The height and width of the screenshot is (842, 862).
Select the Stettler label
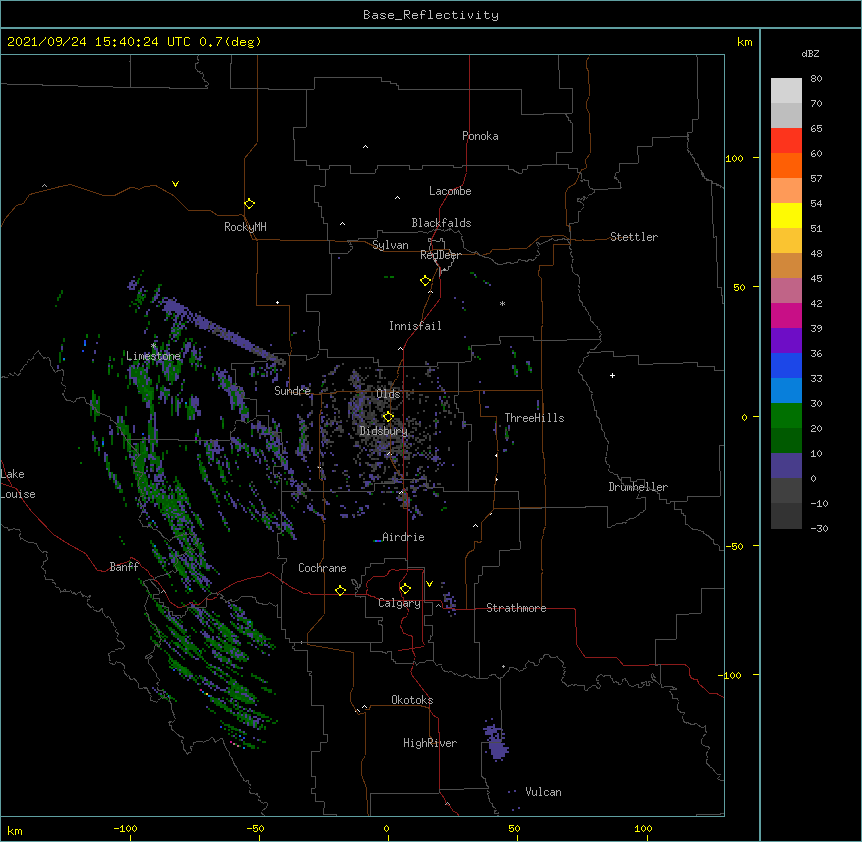(x=634, y=237)
